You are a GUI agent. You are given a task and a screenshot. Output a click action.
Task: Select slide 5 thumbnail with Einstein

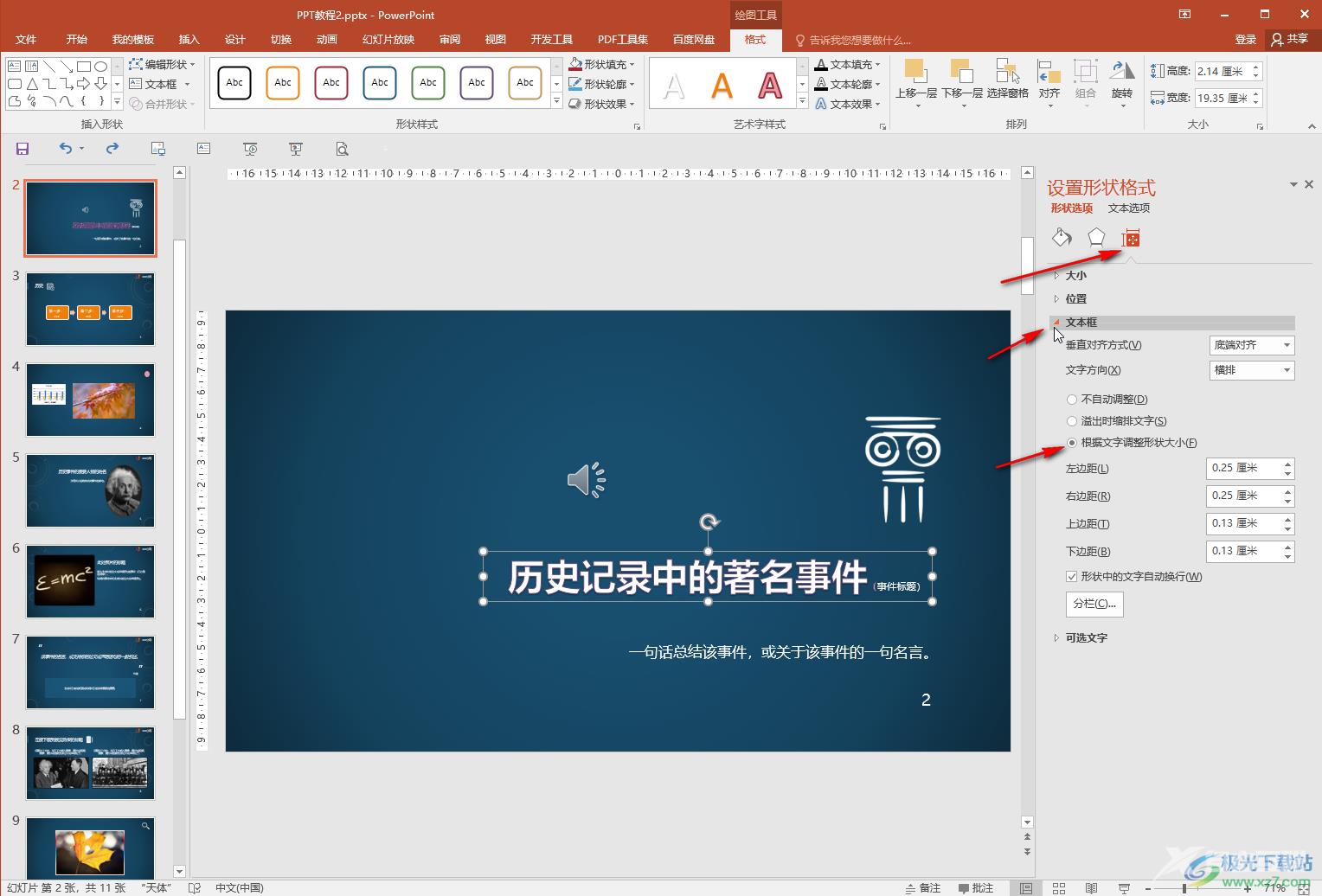point(90,490)
